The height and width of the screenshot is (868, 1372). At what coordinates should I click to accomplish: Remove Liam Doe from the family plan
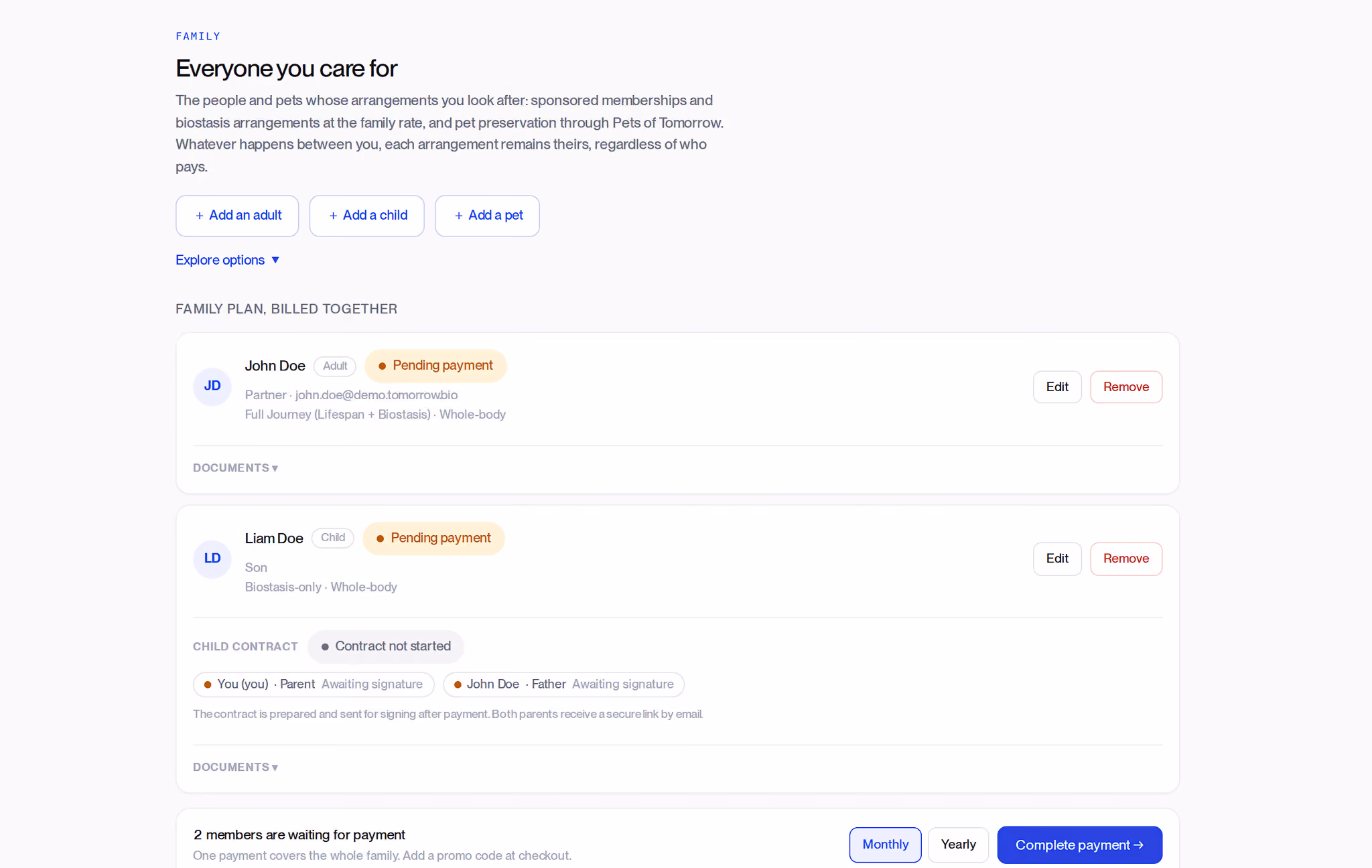[x=1126, y=559]
